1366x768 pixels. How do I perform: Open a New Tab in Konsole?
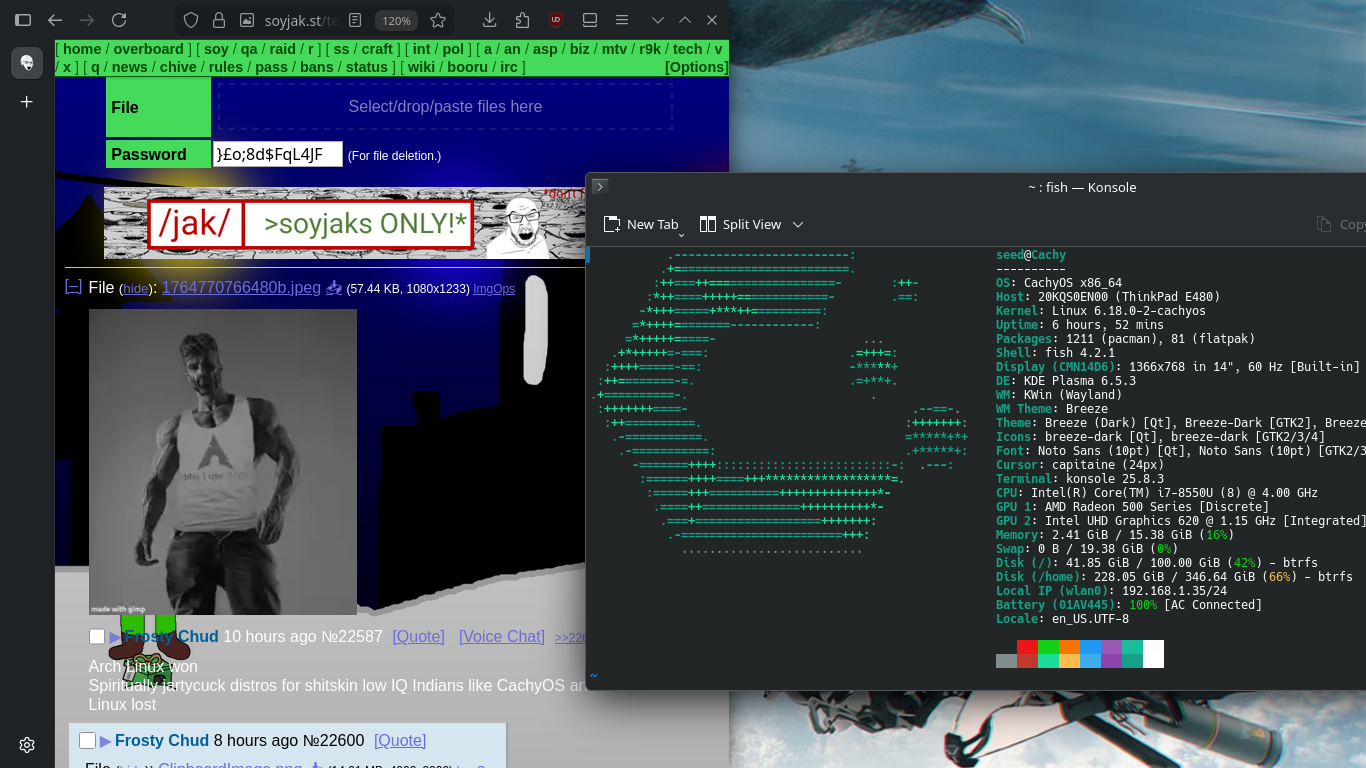coord(641,225)
